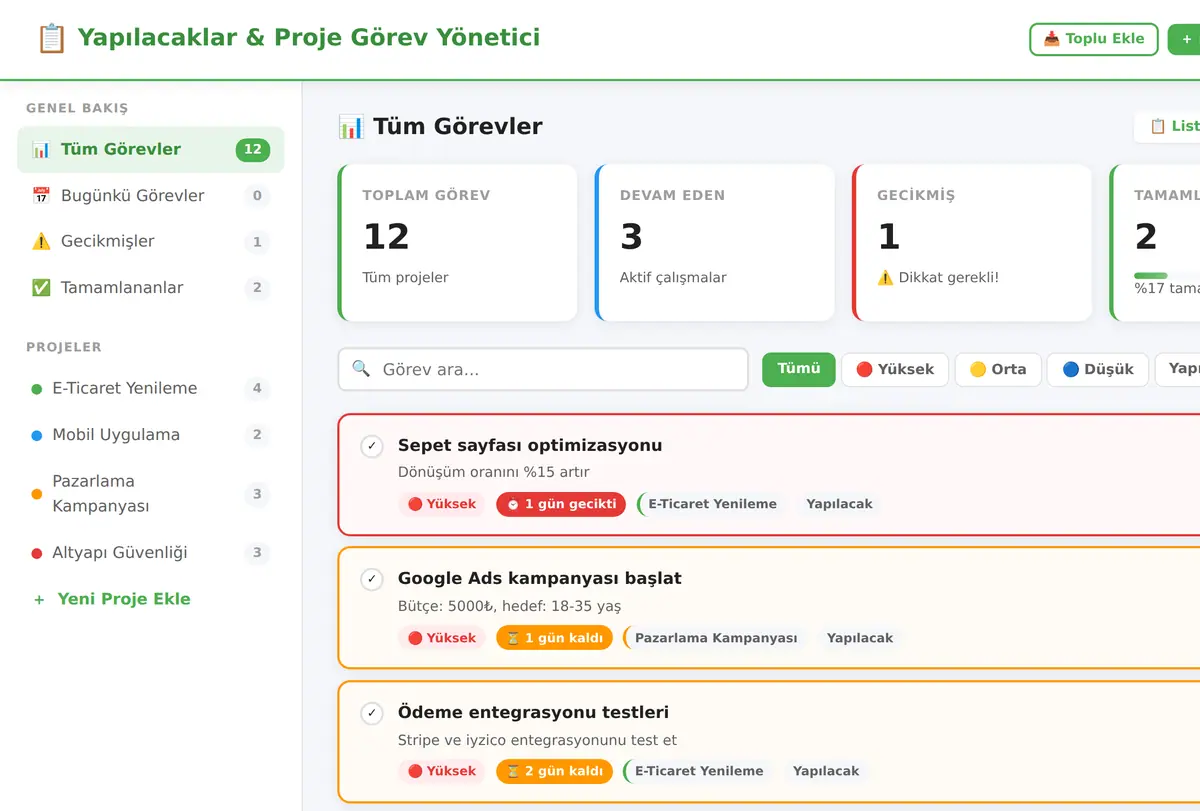The width and height of the screenshot is (1200, 811).
Task: Select the Tümü filter chip
Action: coord(799,369)
